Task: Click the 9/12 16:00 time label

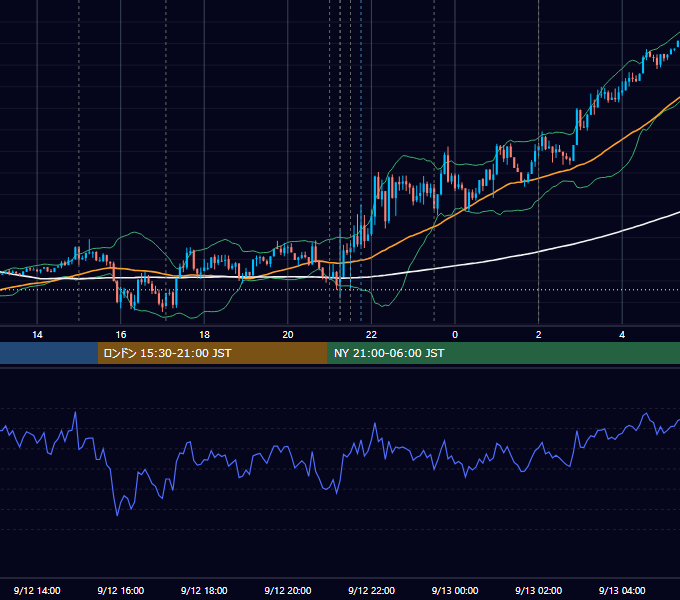Action: [x=121, y=590]
